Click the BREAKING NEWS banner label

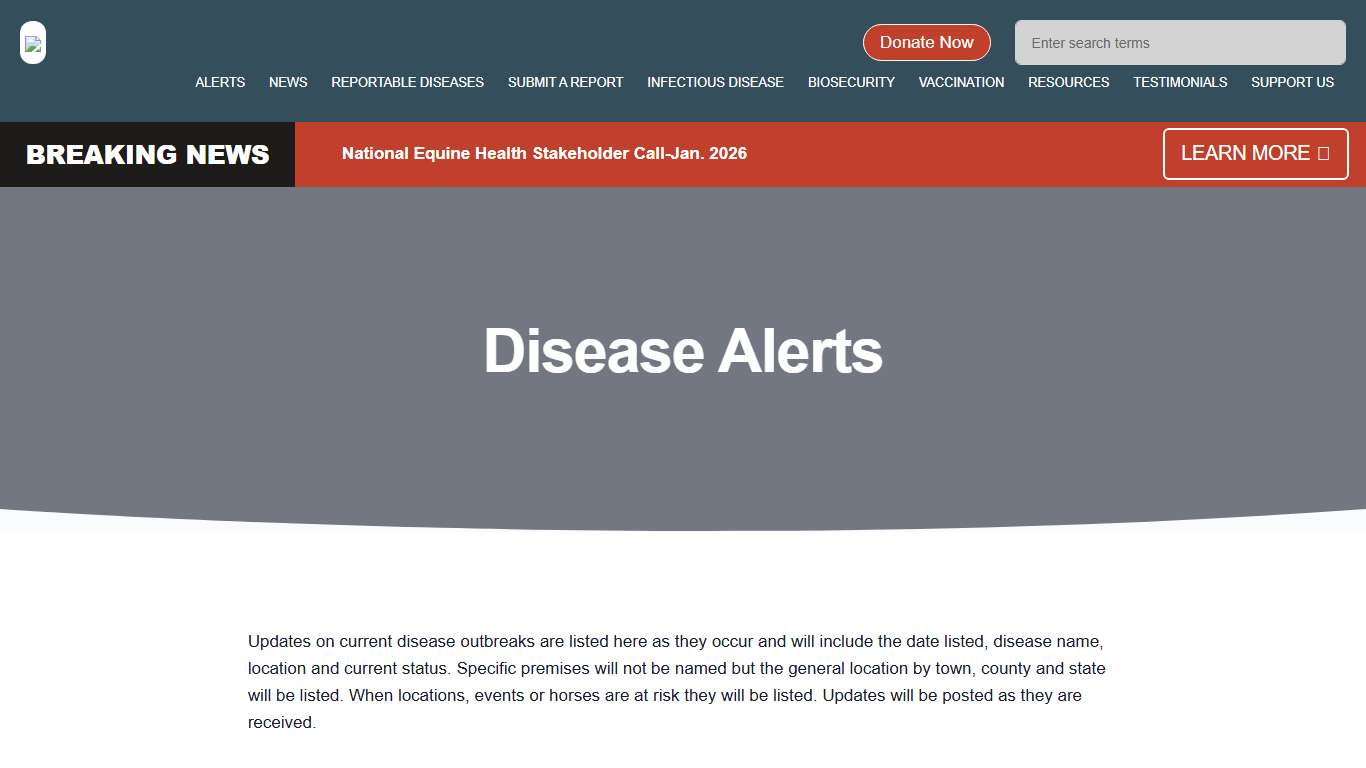pyautogui.click(x=148, y=154)
